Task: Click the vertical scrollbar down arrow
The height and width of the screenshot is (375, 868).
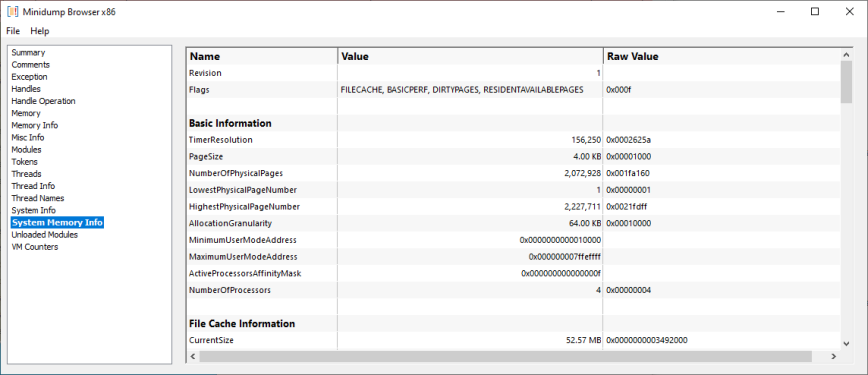Action: (846, 344)
